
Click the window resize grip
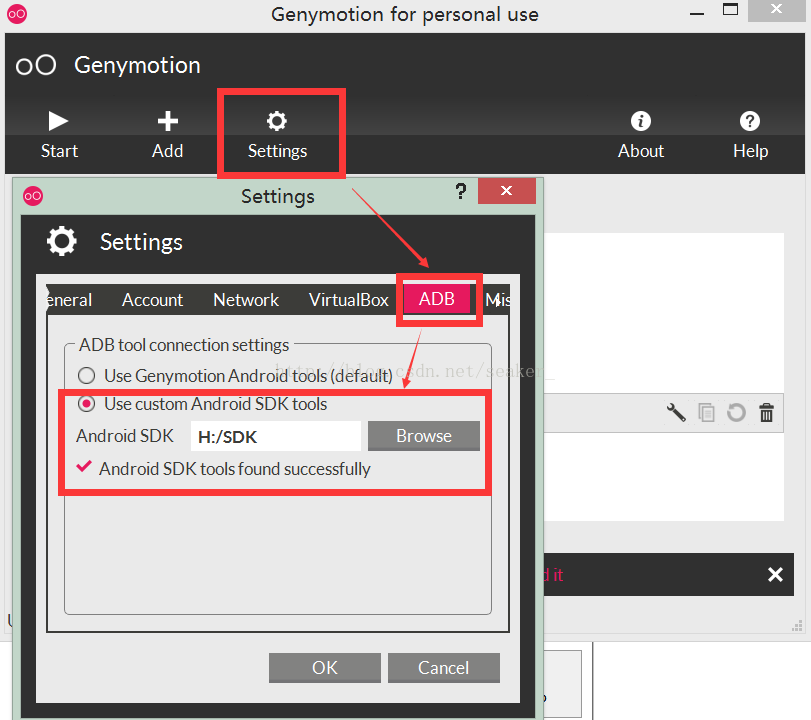pos(797,626)
